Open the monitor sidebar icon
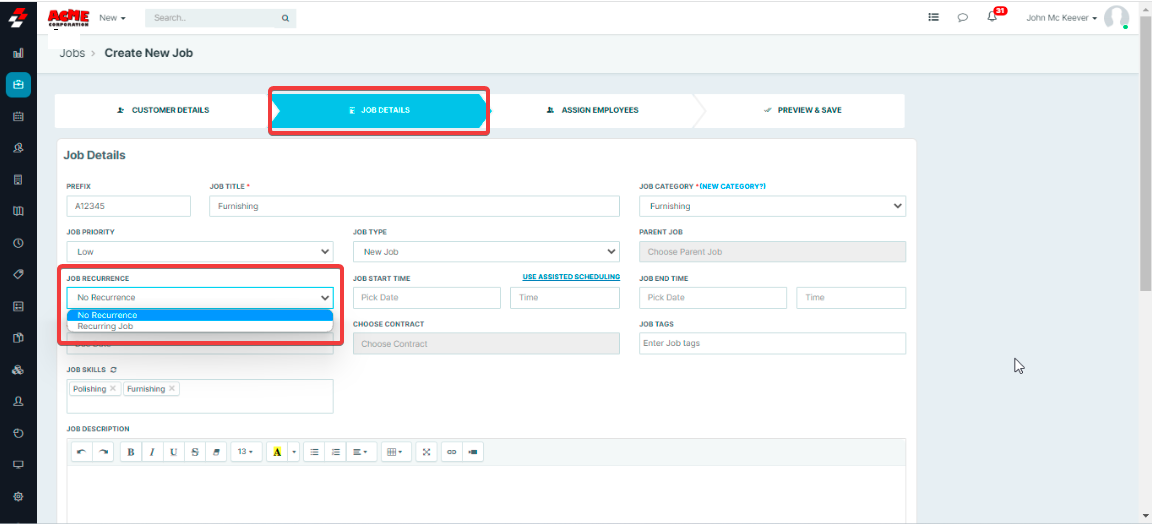The width and height of the screenshot is (1152, 524). point(18,464)
